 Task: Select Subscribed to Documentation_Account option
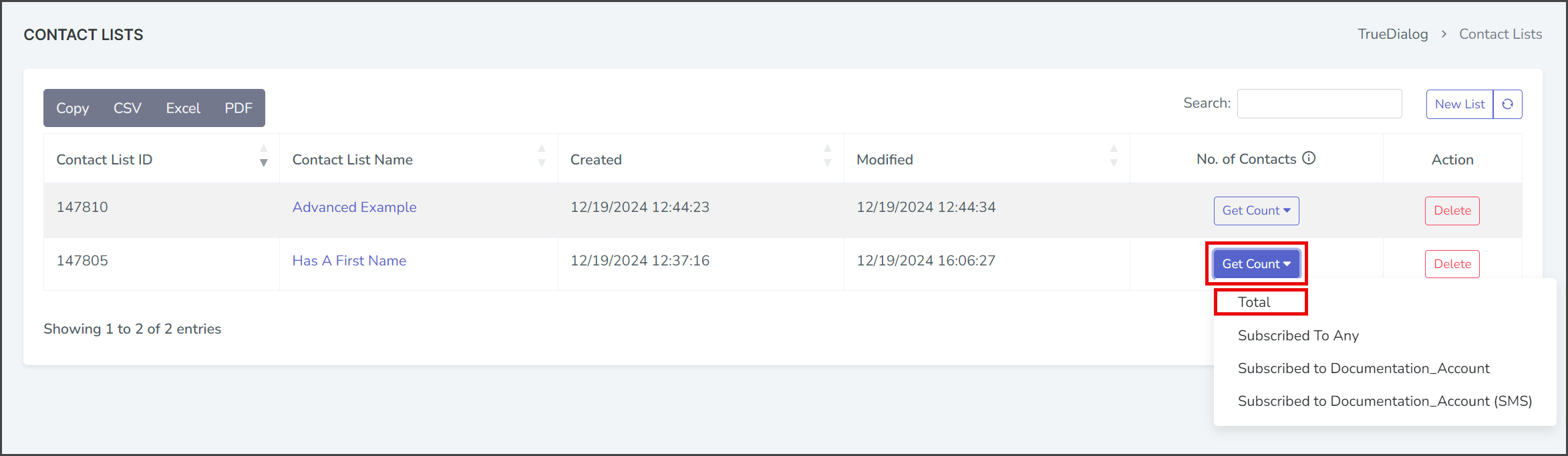(x=1364, y=368)
